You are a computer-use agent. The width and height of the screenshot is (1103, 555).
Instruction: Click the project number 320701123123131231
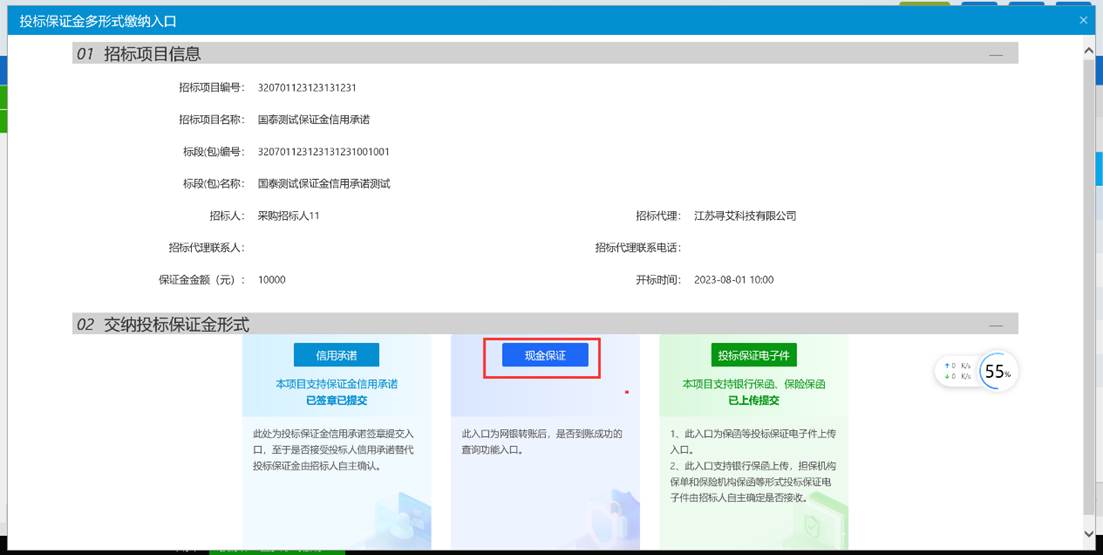307,88
